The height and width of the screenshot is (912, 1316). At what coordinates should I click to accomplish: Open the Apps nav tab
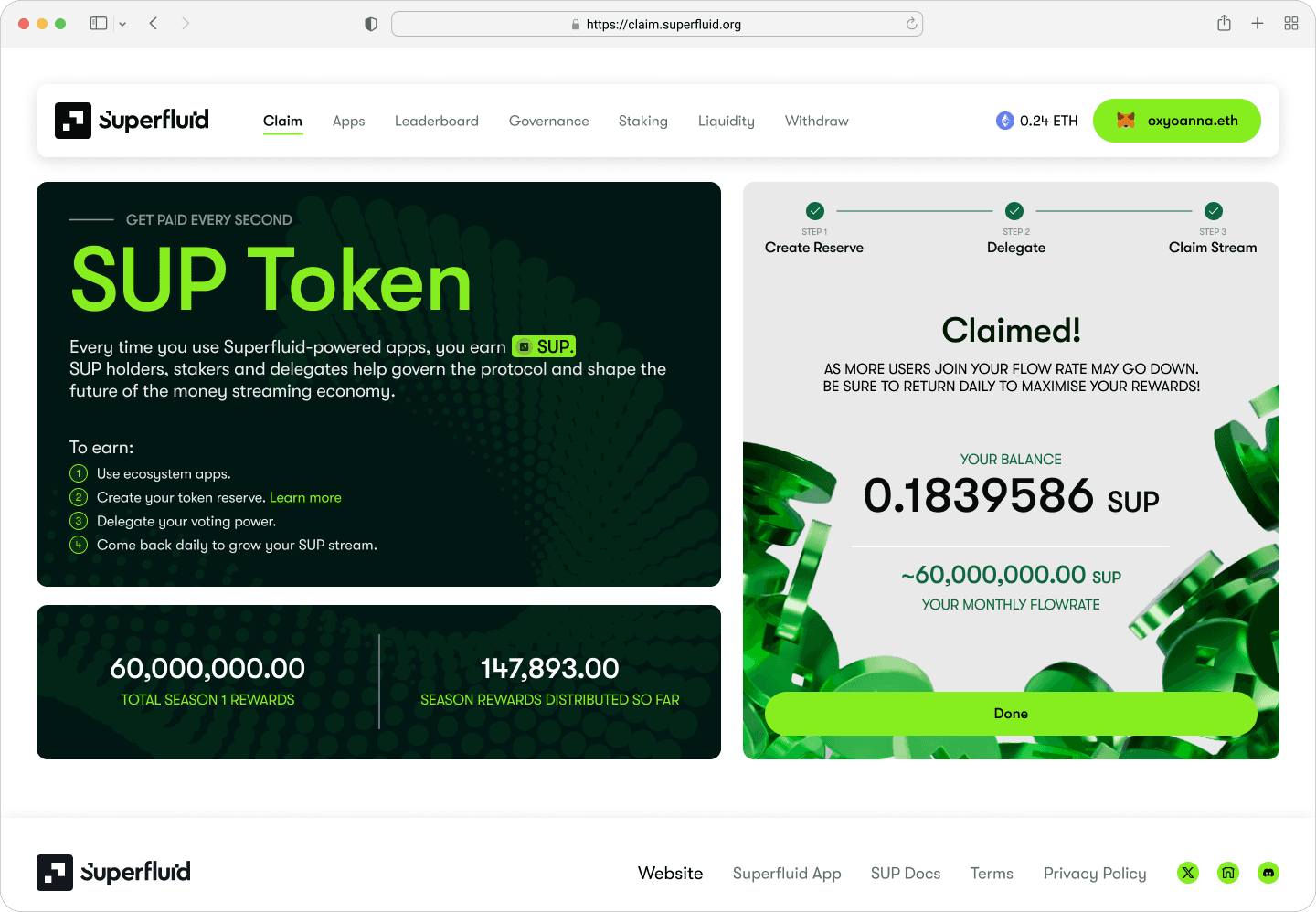(349, 121)
